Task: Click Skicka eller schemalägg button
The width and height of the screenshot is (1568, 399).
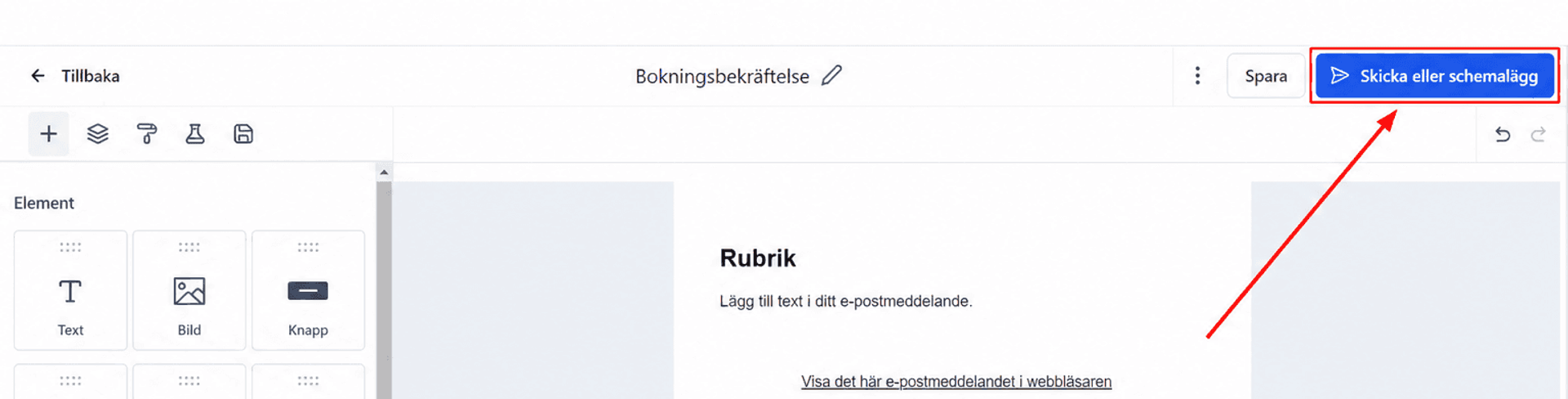Action: point(1435,76)
